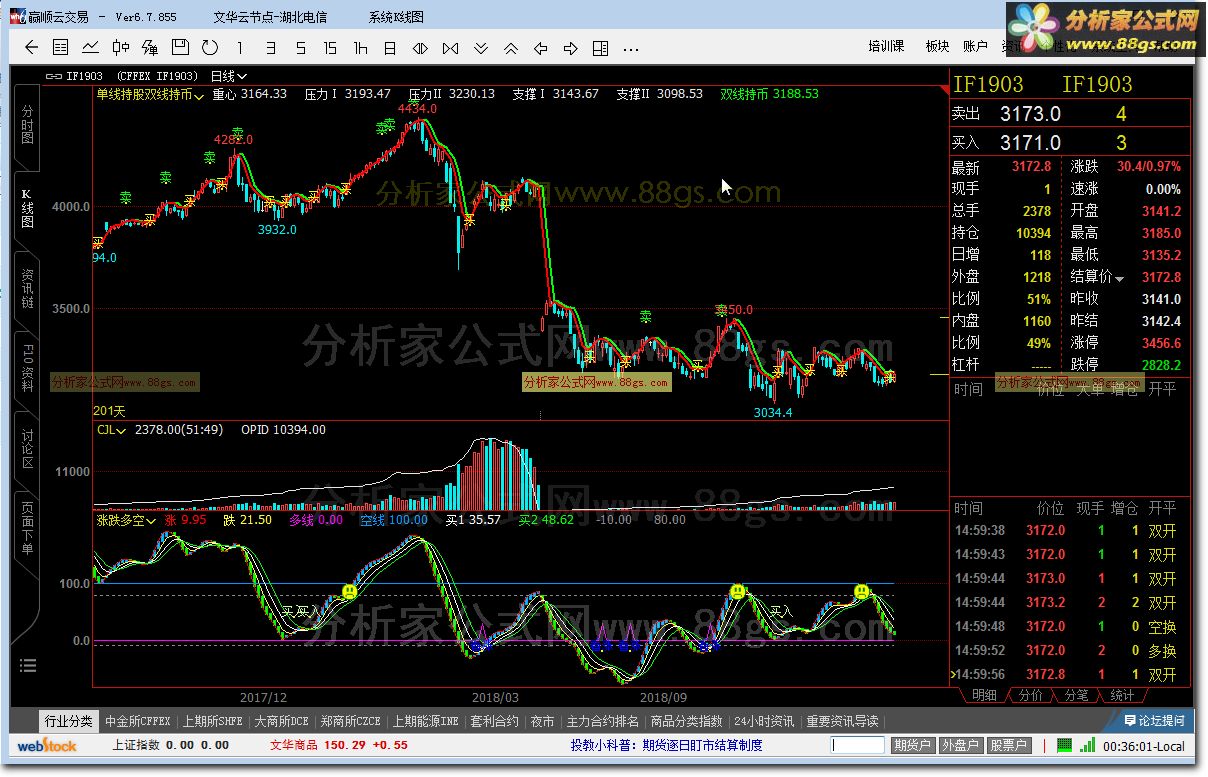1208x777 pixels.
Task: Click the 股票户 button
Action: pos(1009,745)
